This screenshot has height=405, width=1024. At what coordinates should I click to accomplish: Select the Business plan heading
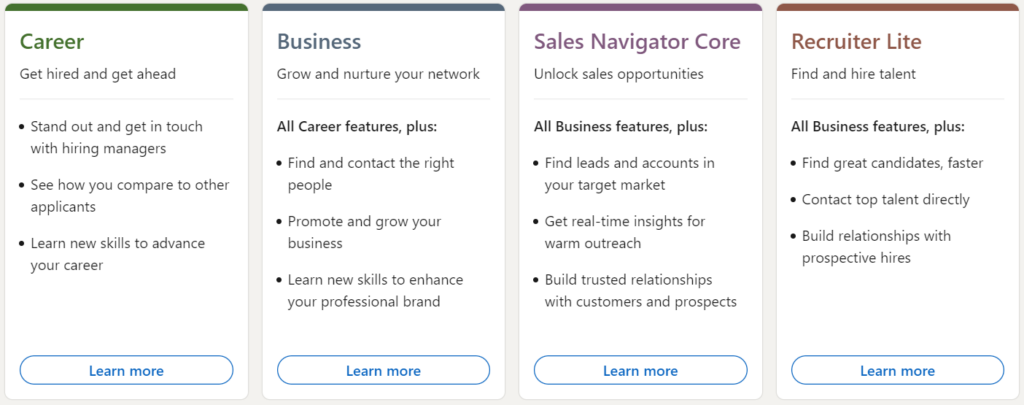pos(319,42)
